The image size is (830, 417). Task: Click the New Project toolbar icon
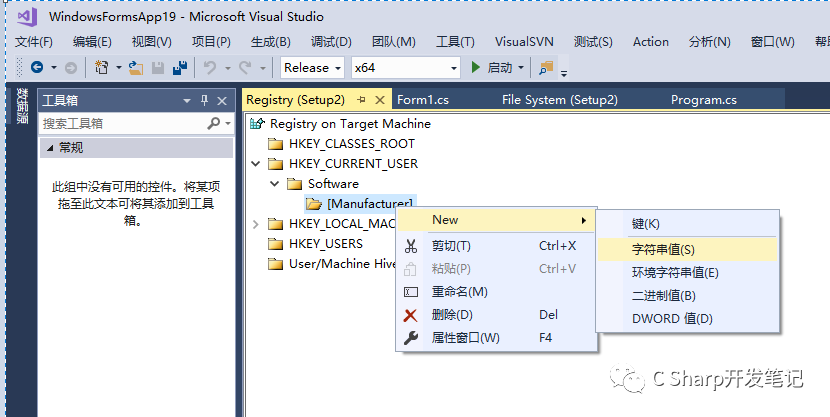pos(101,68)
